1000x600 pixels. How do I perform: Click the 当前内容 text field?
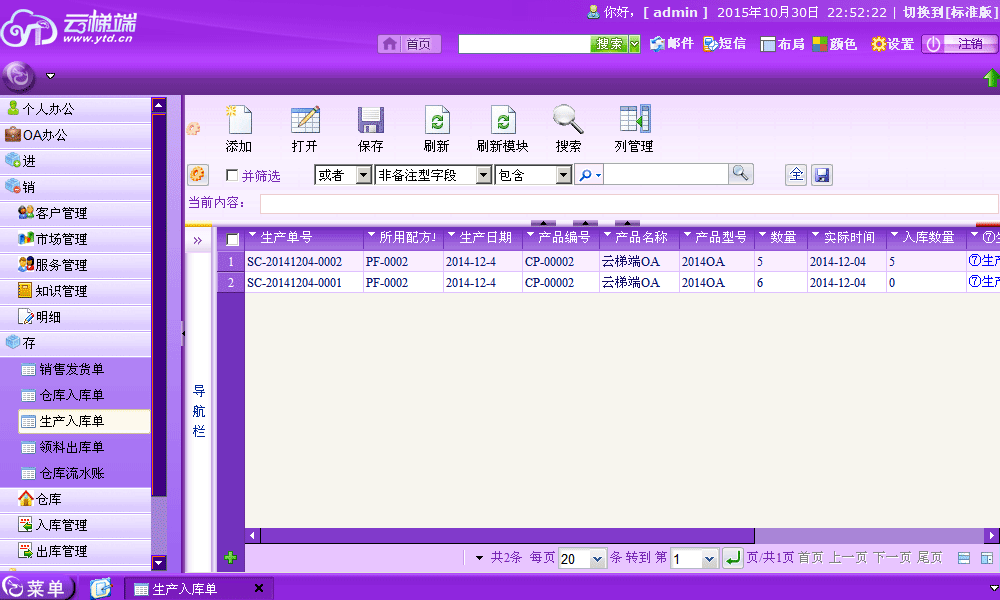629,203
